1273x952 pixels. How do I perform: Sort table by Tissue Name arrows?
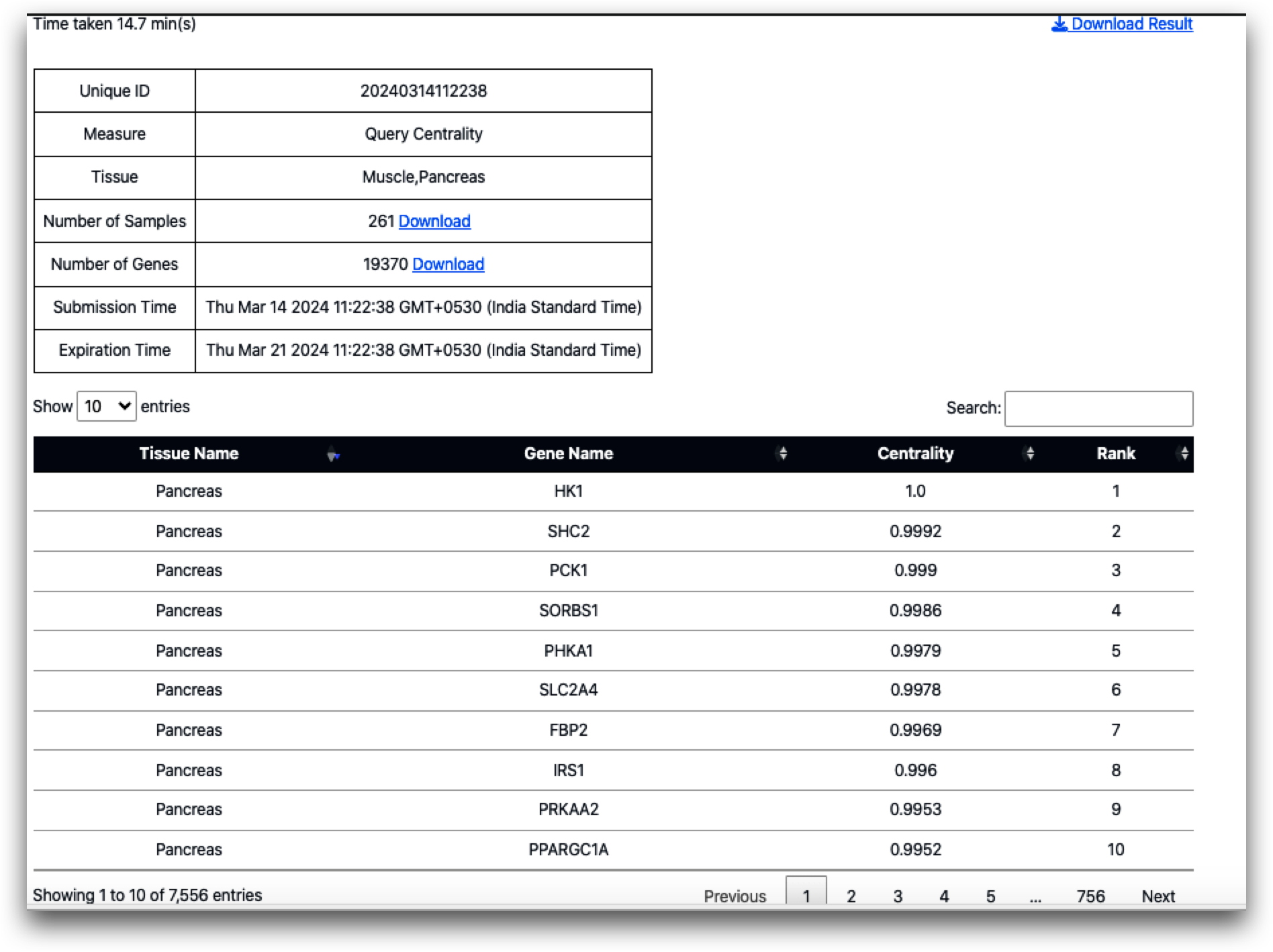333,454
